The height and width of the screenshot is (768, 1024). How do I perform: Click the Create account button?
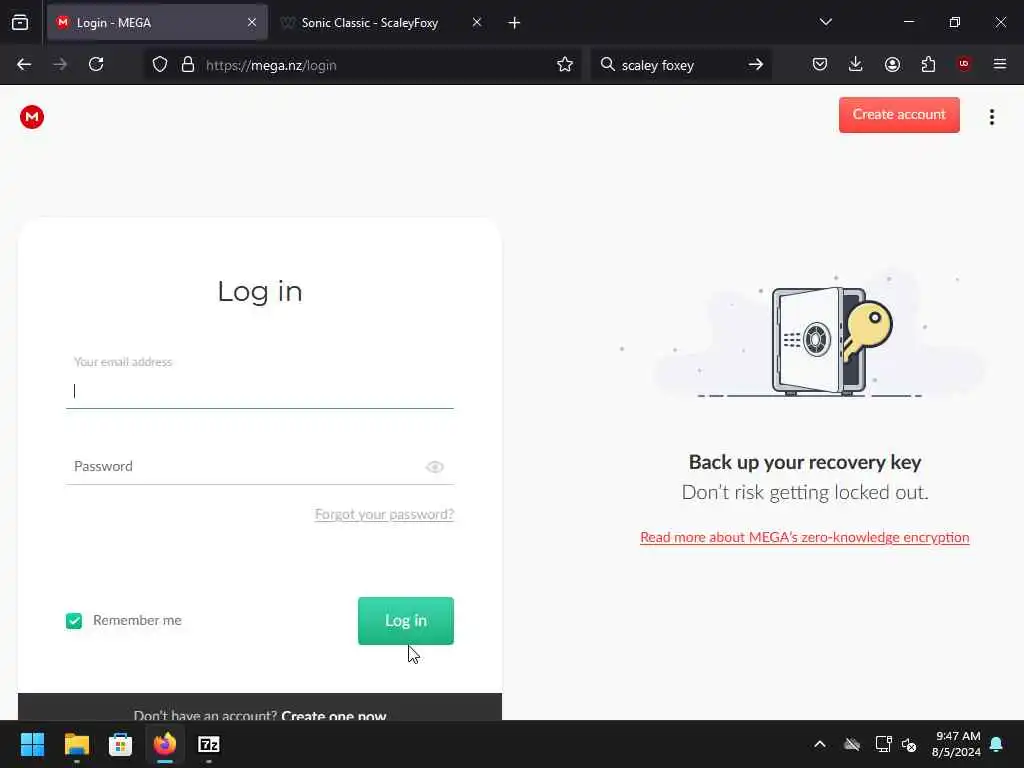(x=899, y=115)
